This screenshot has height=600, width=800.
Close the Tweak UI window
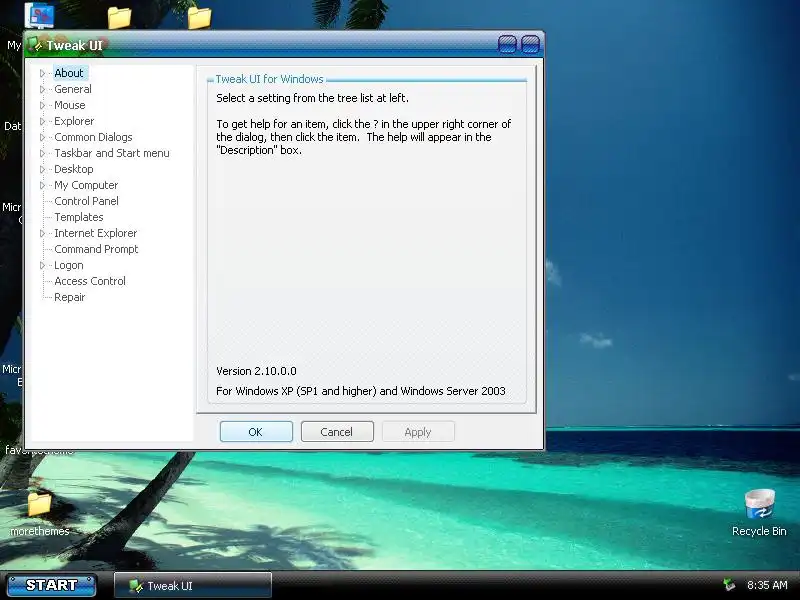(x=530, y=44)
